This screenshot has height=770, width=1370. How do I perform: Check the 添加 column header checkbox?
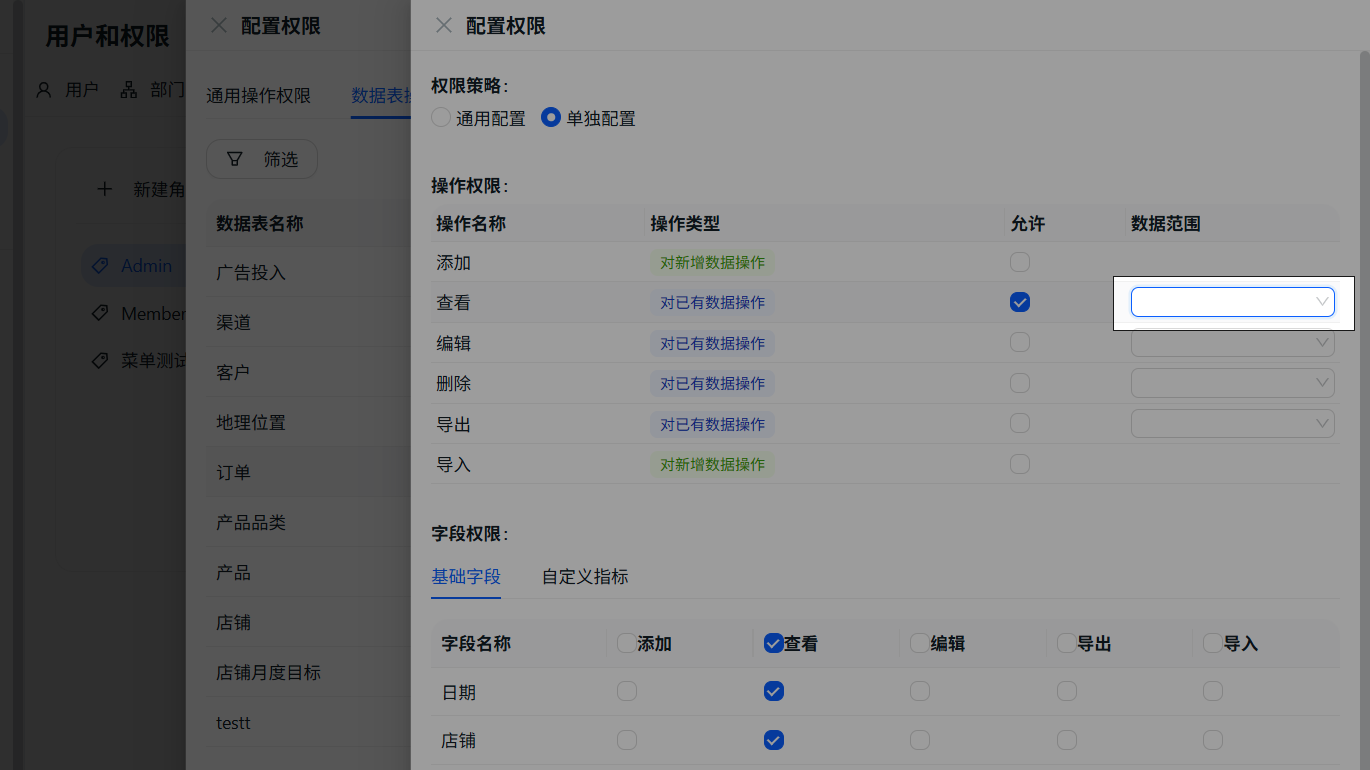coord(627,643)
